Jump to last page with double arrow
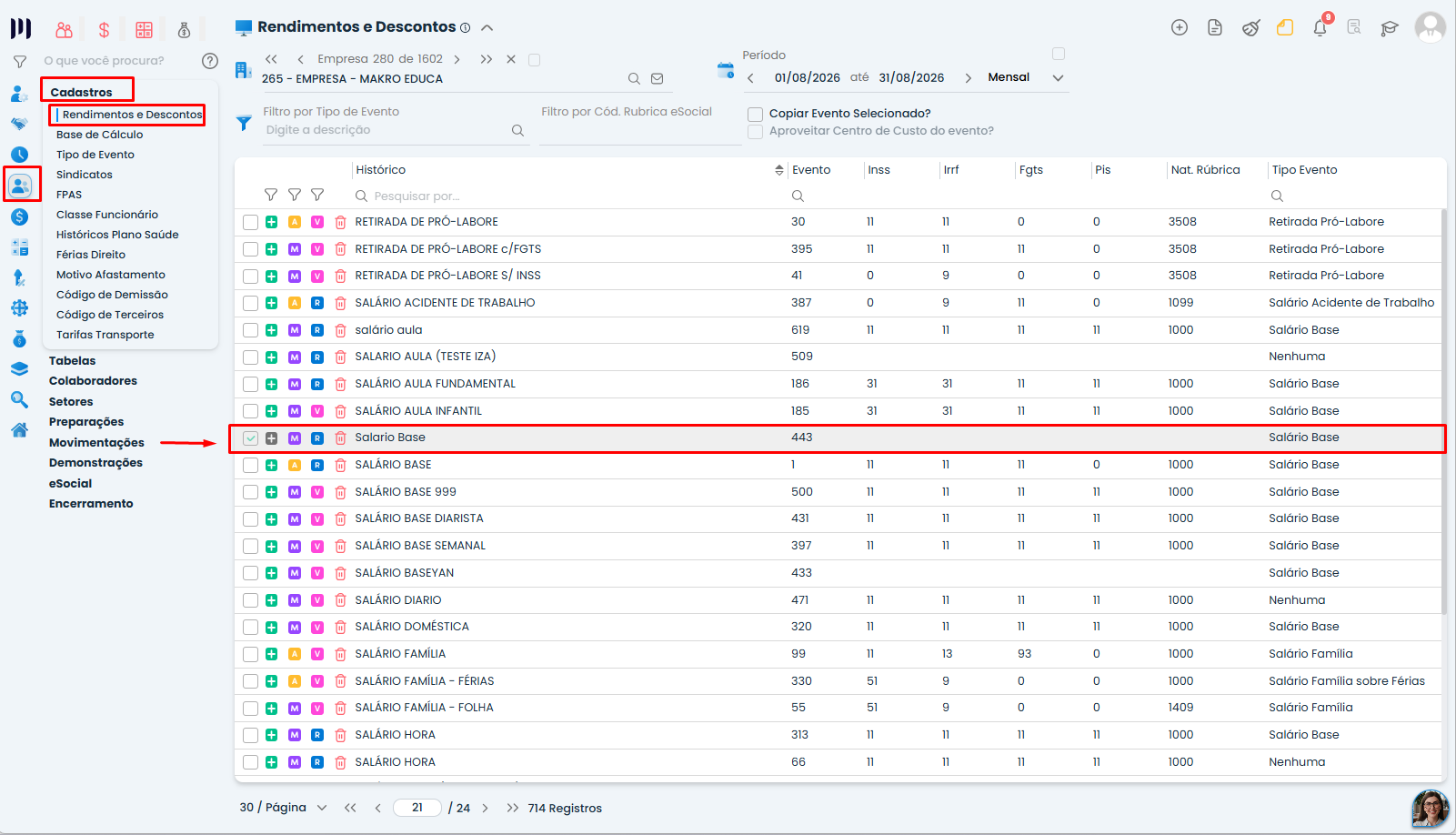1456x835 pixels. (x=513, y=808)
